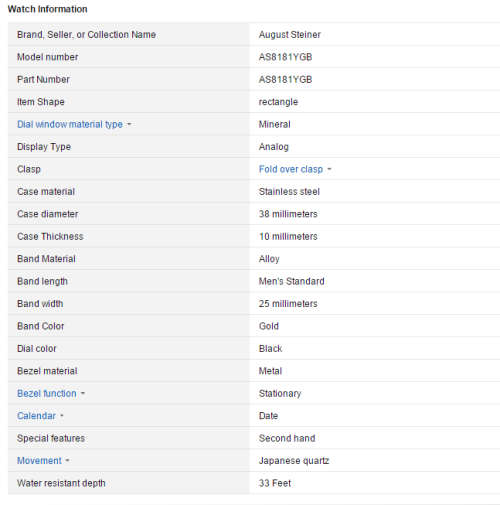The image size is (500, 505).
Task: Open the Fold over clasp link
Action: tap(291, 169)
